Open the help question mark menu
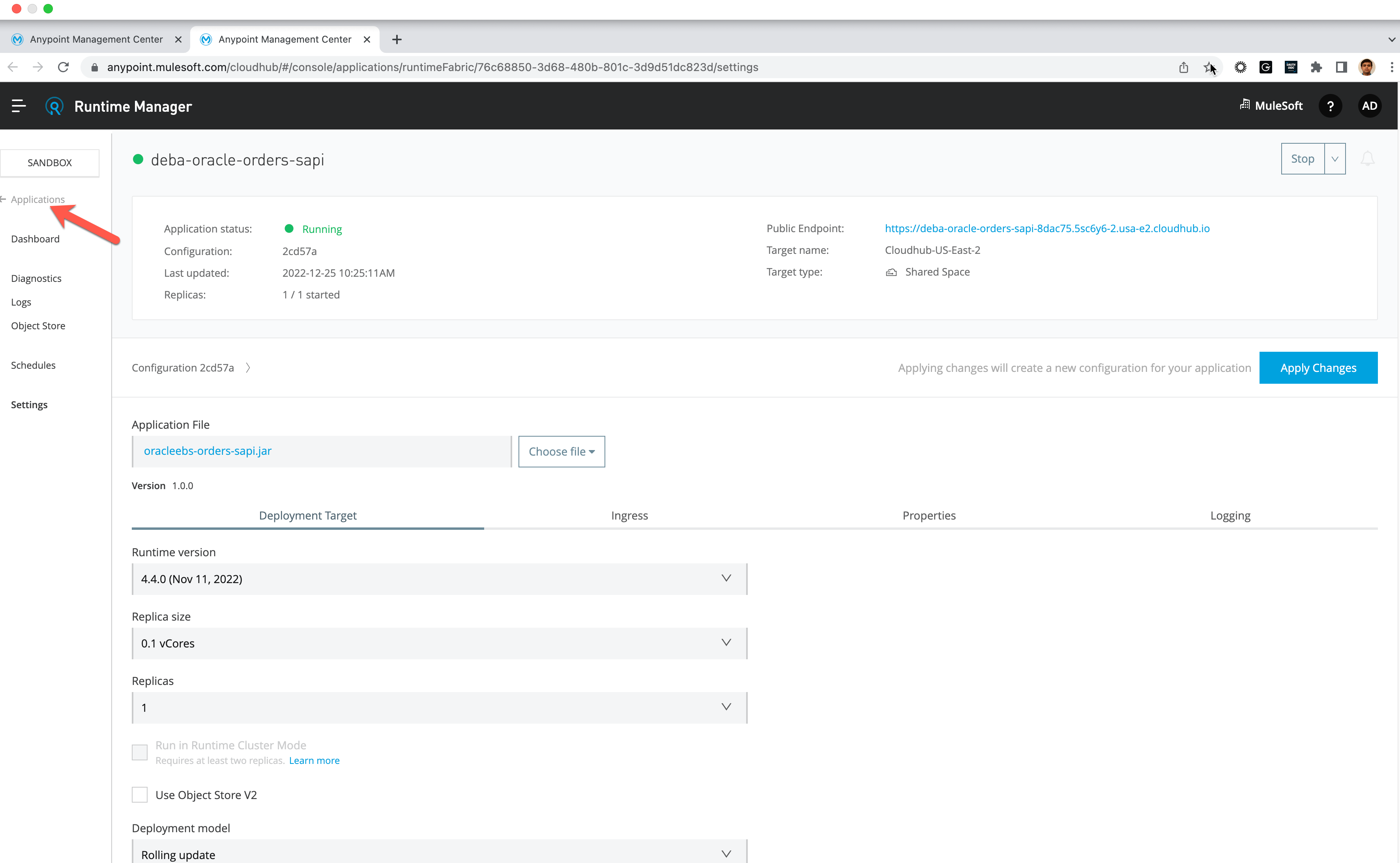The image size is (1400, 863). (1330, 106)
